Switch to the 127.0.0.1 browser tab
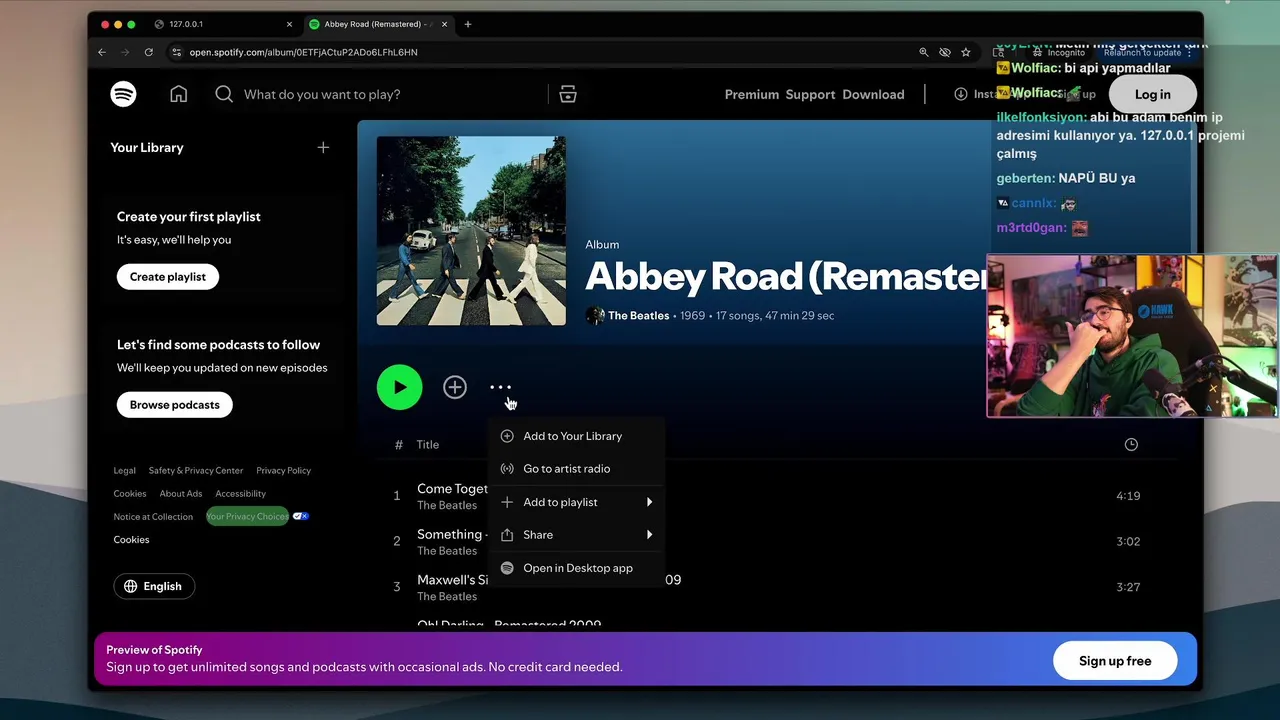 coord(225,24)
